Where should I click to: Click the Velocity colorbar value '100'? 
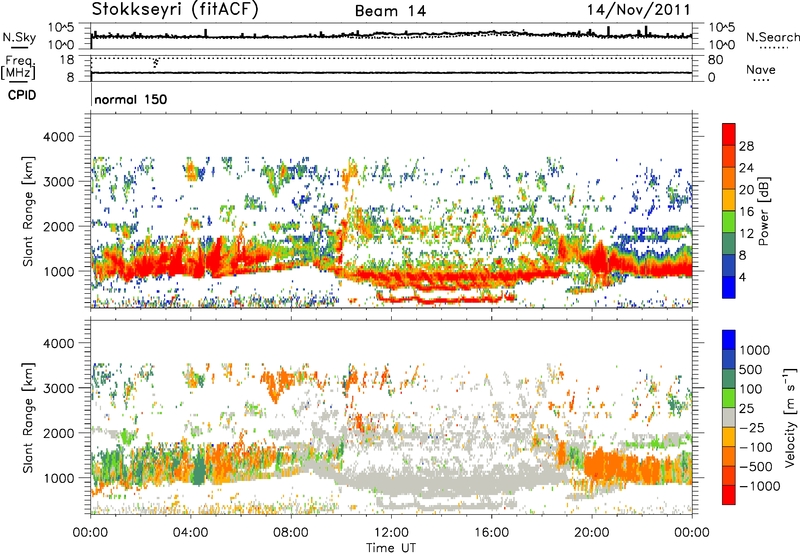(751, 389)
